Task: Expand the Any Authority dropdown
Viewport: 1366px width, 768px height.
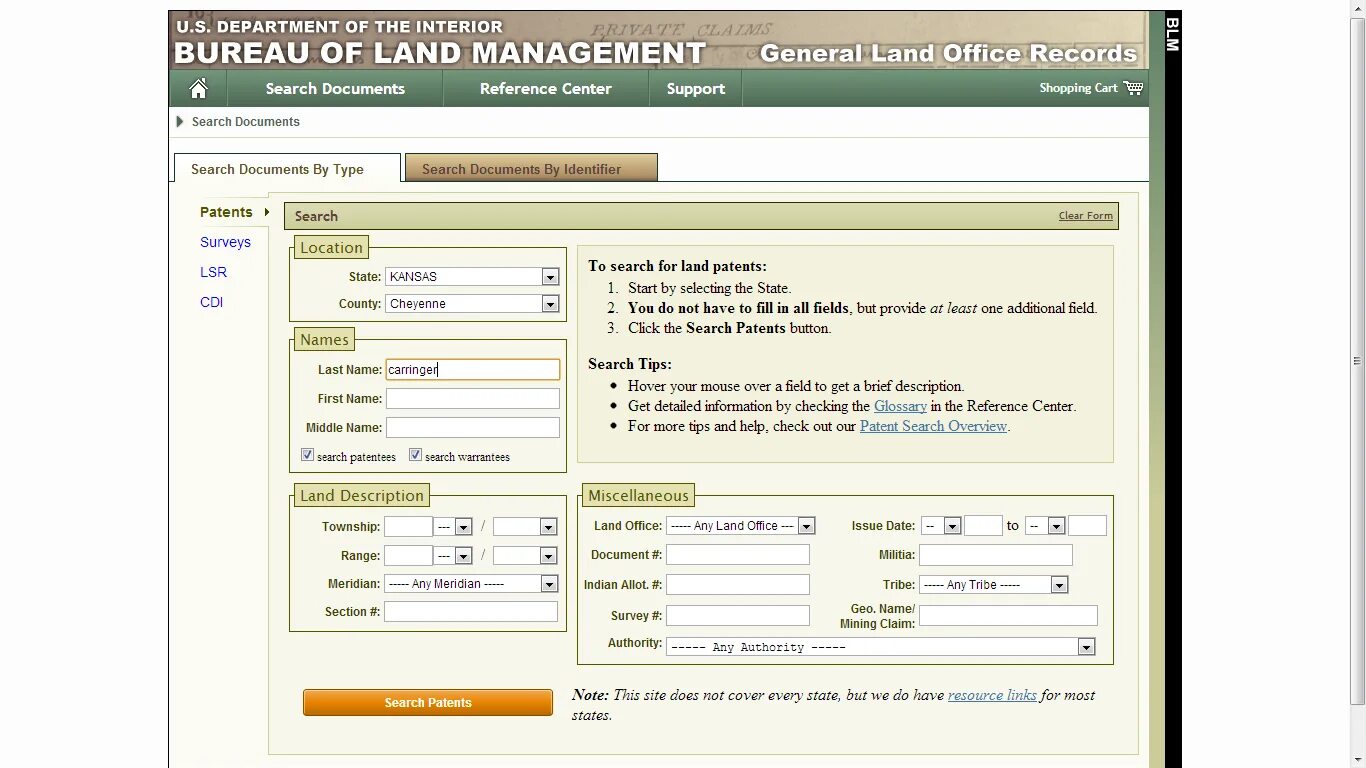Action: click(x=881, y=647)
